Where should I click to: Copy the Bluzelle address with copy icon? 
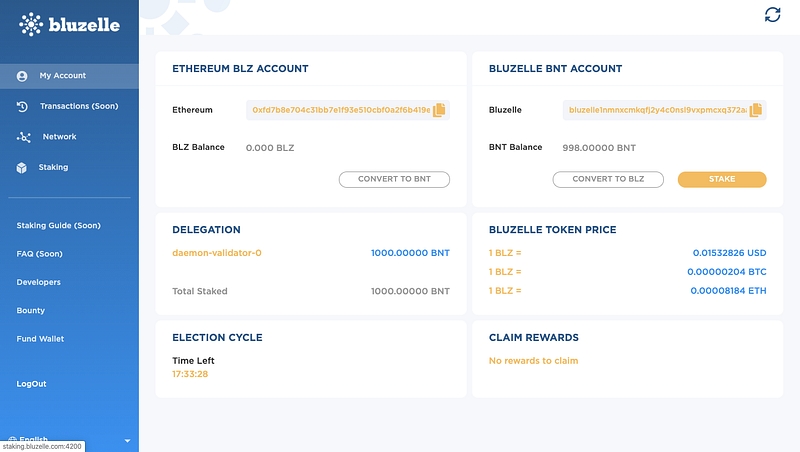point(756,110)
